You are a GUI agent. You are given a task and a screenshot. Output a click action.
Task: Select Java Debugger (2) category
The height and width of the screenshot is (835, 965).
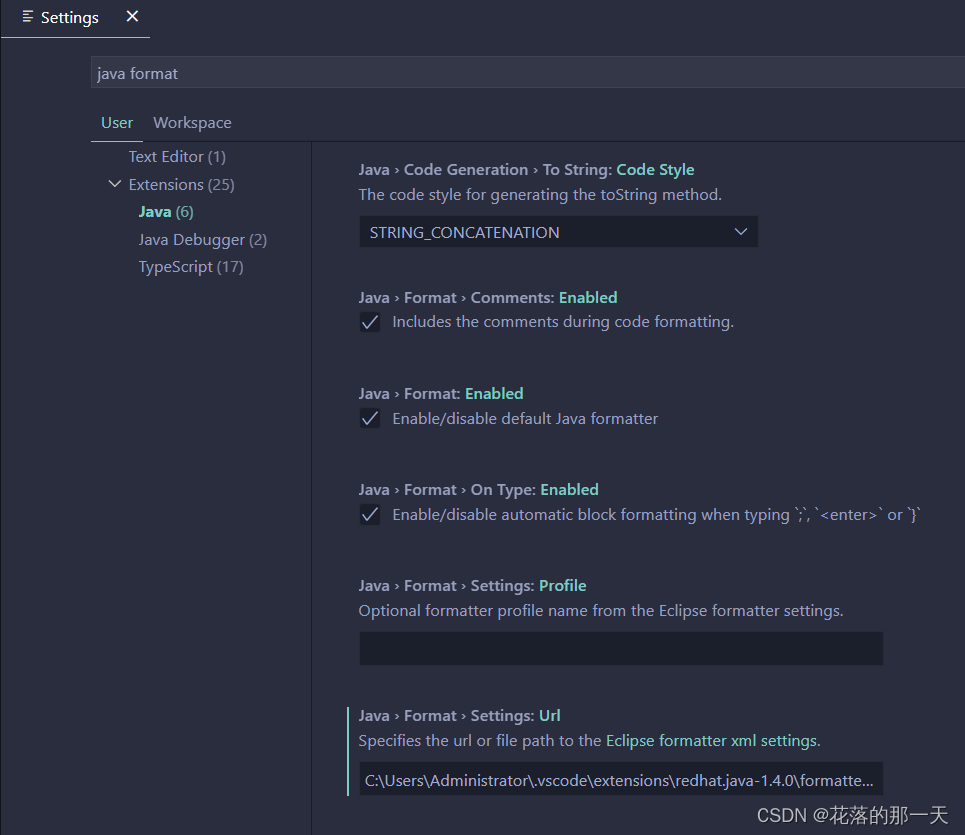click(x=202, y=239)
